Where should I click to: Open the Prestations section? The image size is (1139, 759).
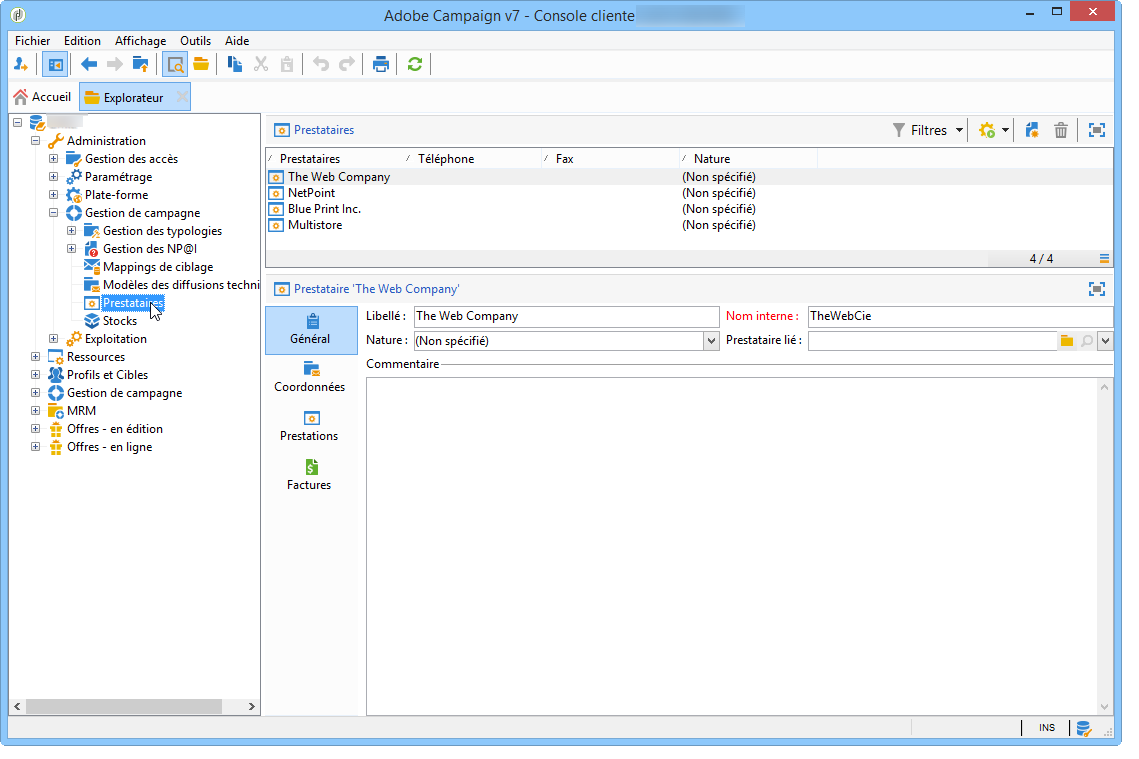click(309, 427)
